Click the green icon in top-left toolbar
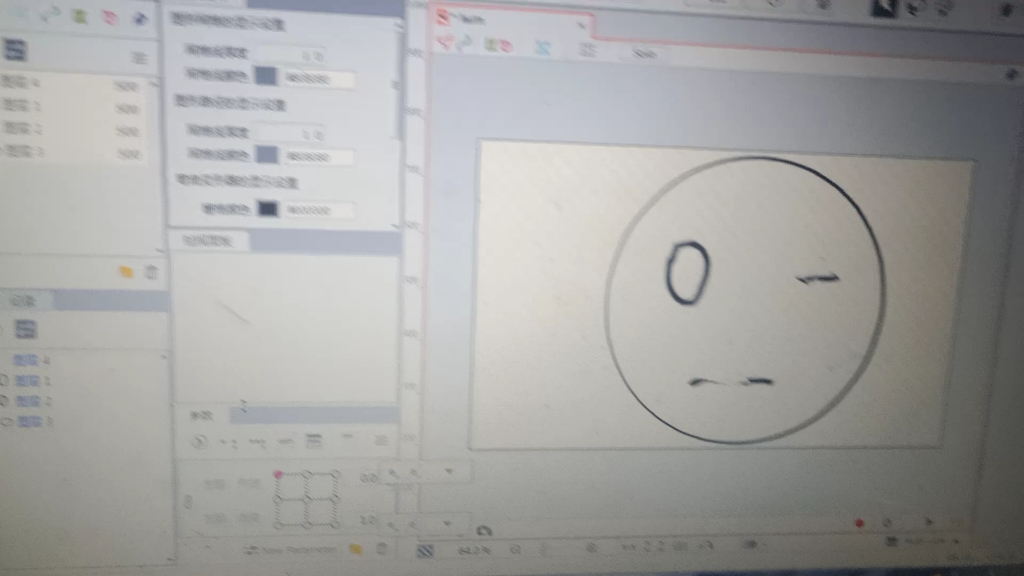Viewport: 1024px width, 576px height. click(80, 17)
